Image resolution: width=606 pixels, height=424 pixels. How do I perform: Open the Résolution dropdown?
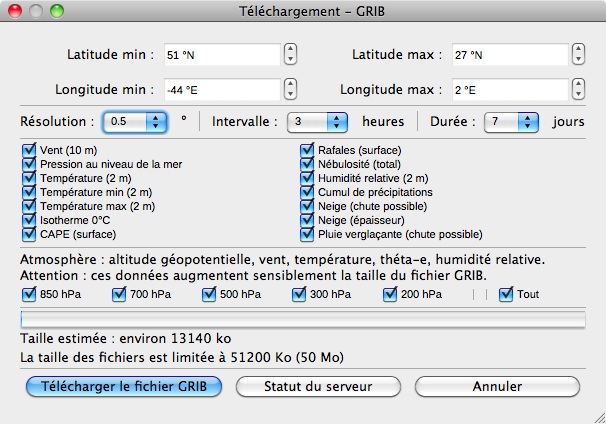coord(135,122)
